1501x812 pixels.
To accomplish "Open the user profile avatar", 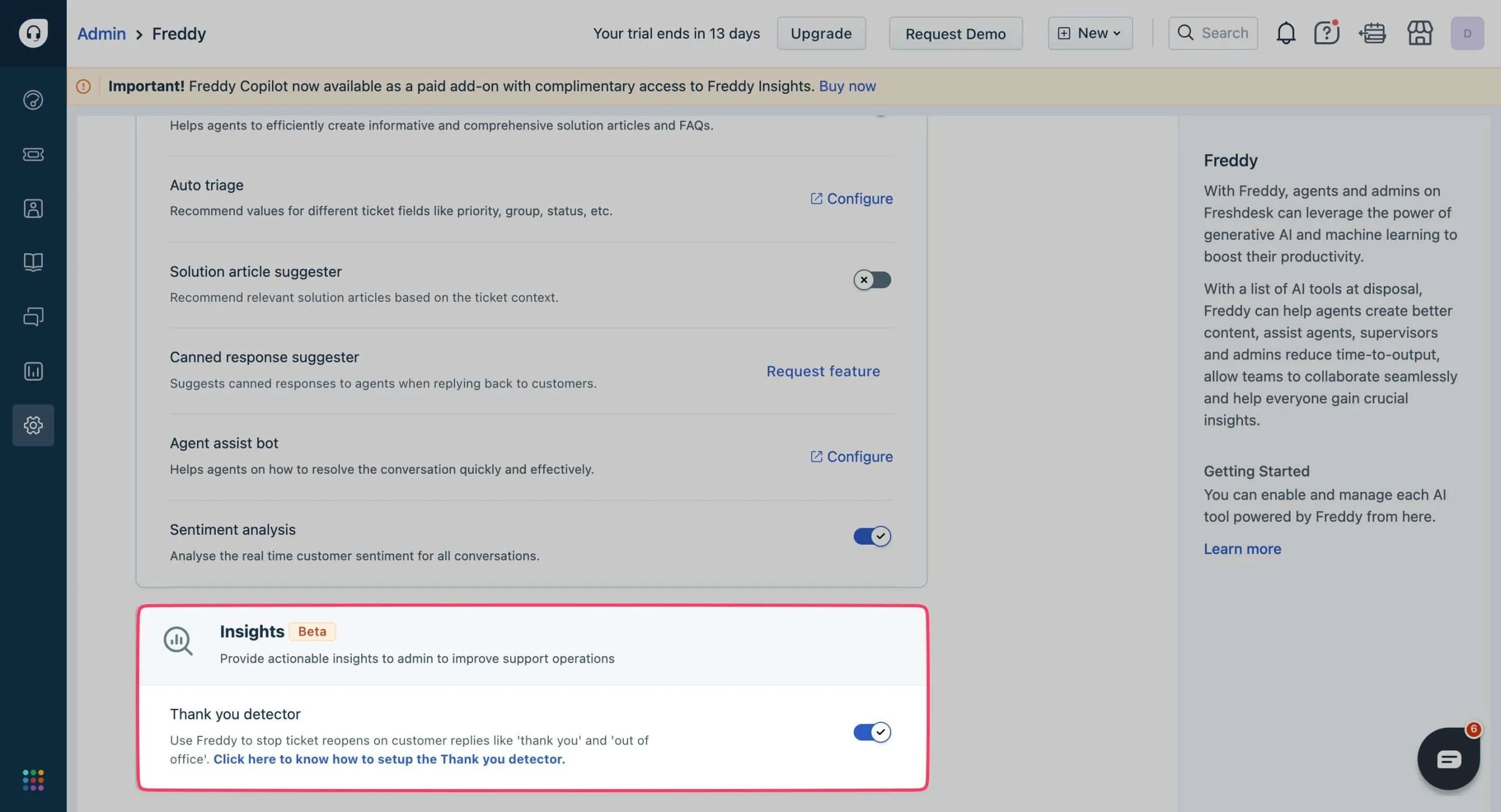I will point(1467,33).
